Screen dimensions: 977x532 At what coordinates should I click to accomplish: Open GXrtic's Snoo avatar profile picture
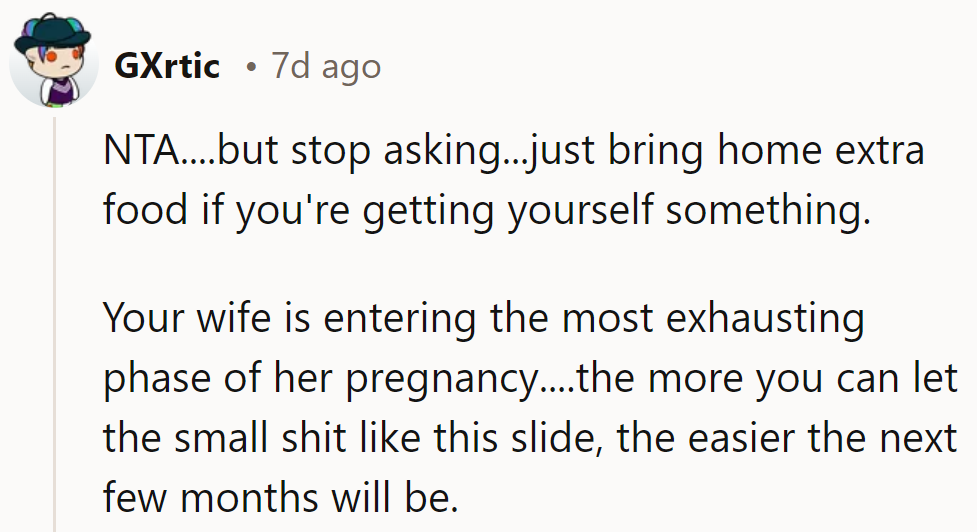(54, 61)
